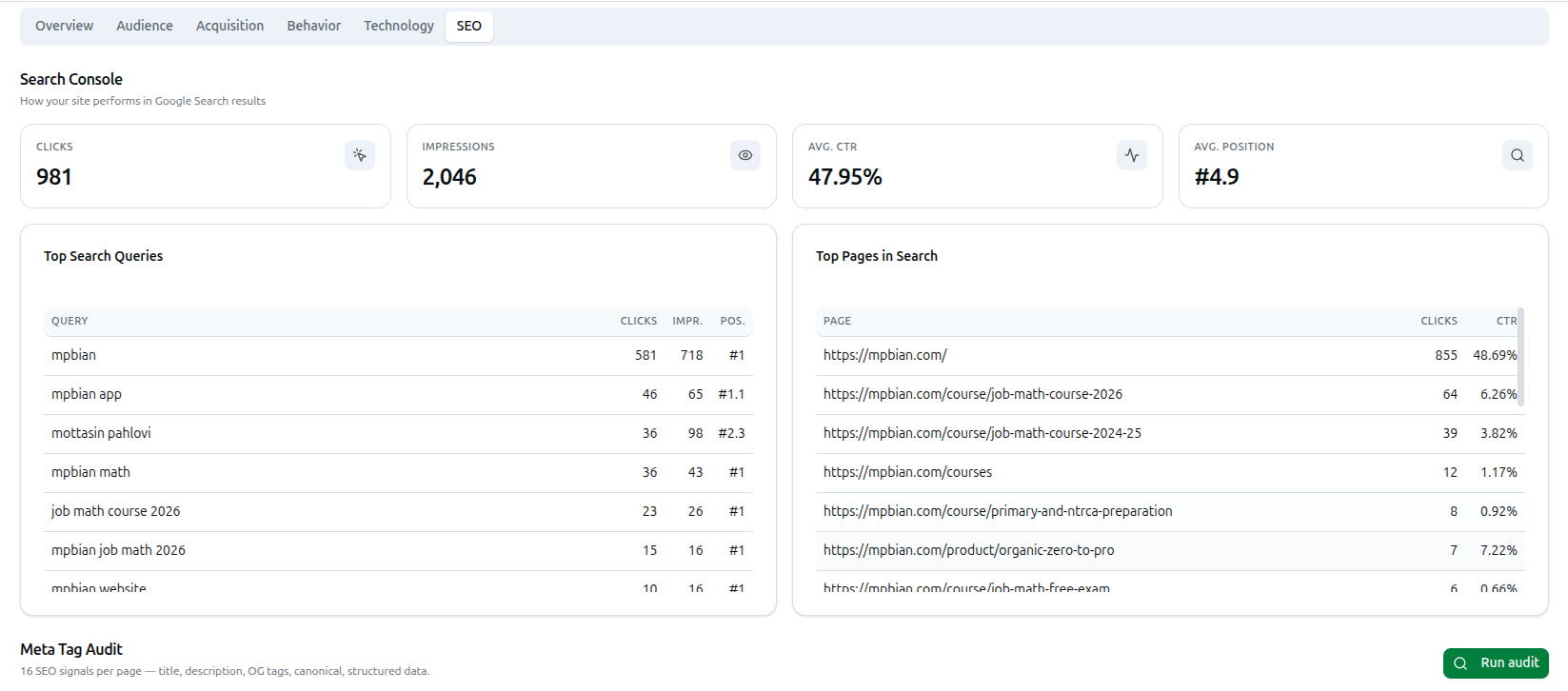Click the CTR column header
The height and width of the screenshot is (691, 1568).
tap(1506, 321)
